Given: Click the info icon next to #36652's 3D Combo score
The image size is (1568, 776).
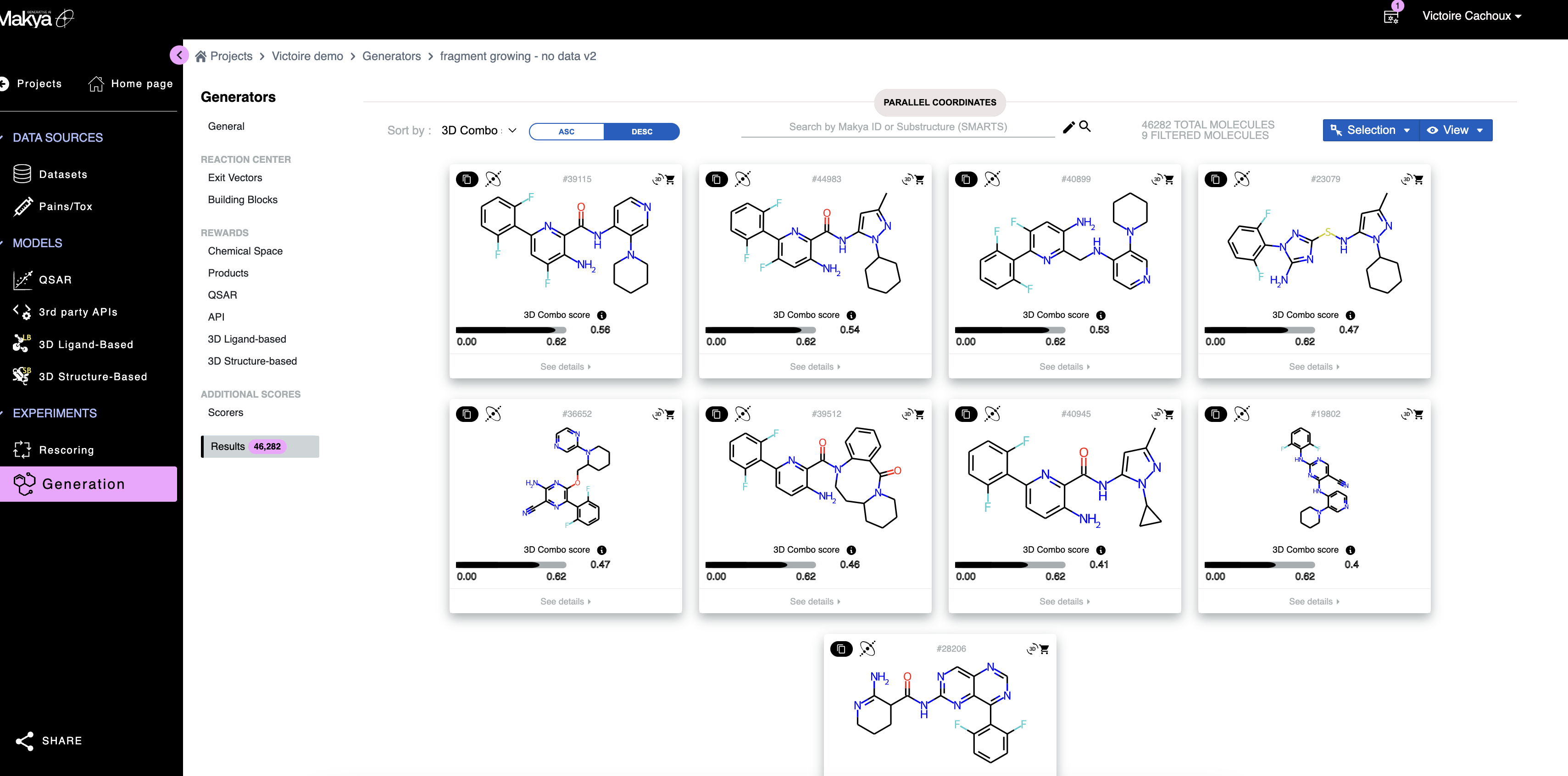Looking at the screenshot, I should [602, 549].
